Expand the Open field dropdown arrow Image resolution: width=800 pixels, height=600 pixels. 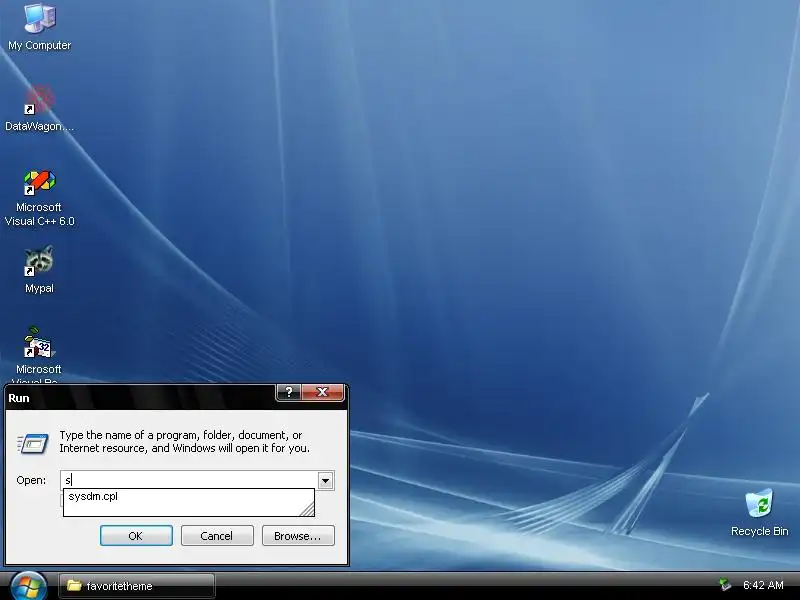click(326, 480)
